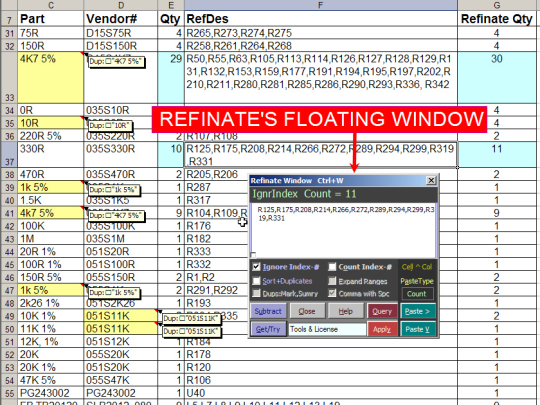Select column D header
The image size is (540, 405).
[121, 5]
